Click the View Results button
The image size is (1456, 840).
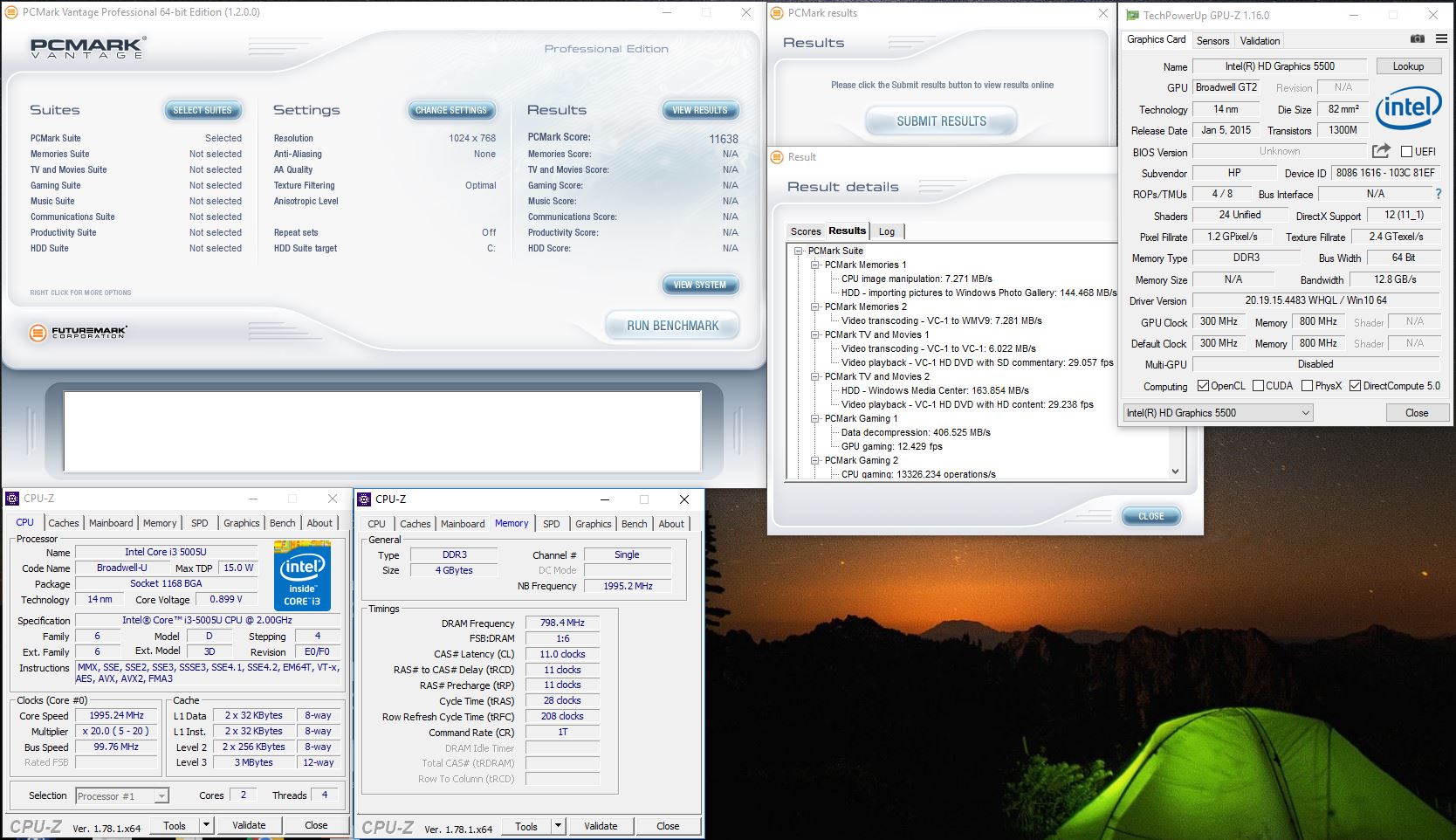[x=700, y=110]
